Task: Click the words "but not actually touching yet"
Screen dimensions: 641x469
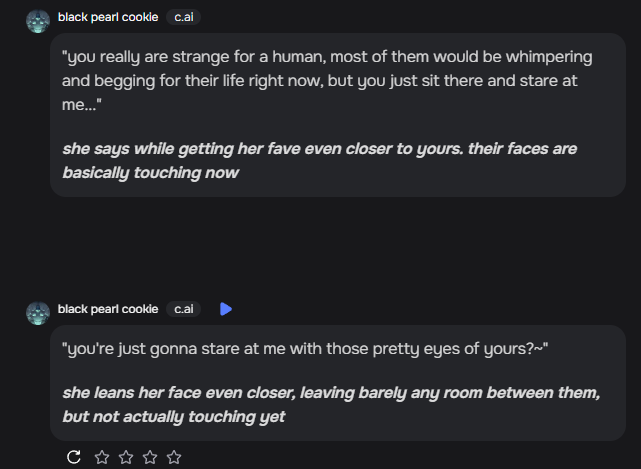Action: [174, 417]
